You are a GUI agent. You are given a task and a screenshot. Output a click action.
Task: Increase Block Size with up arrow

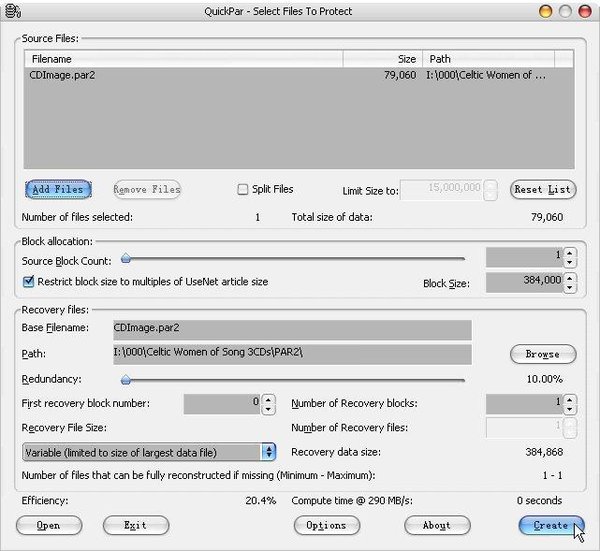pos(570,279)
